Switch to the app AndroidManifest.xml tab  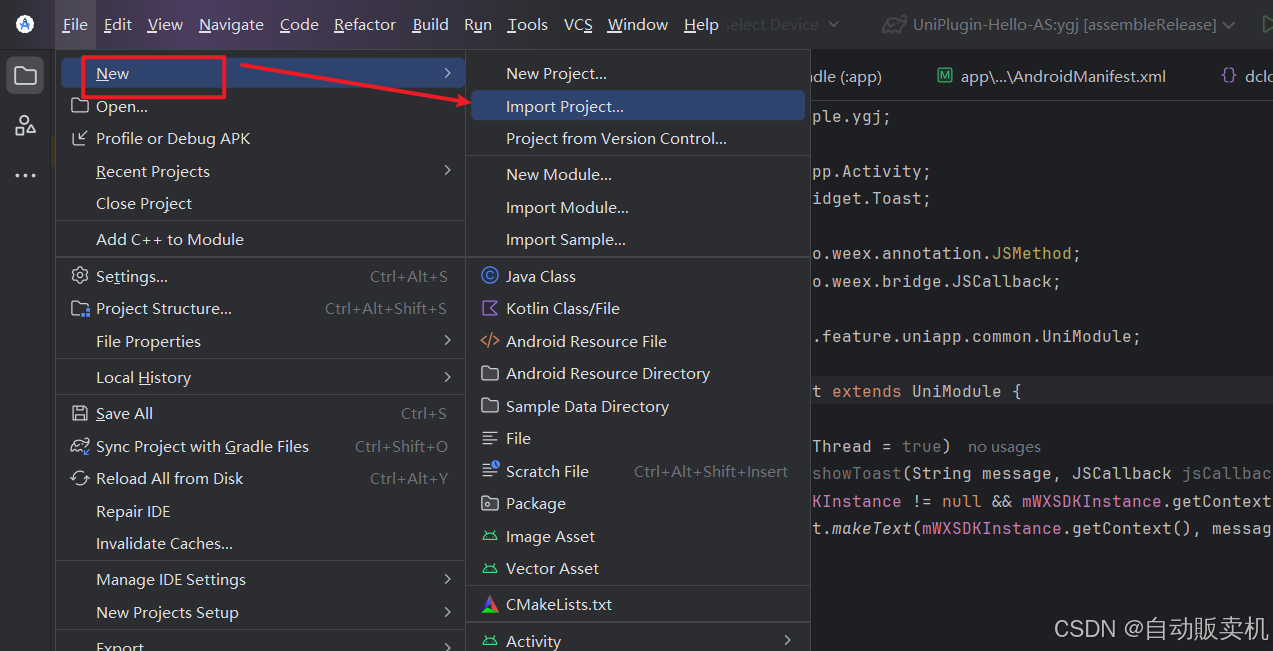tap(1052, 75)
